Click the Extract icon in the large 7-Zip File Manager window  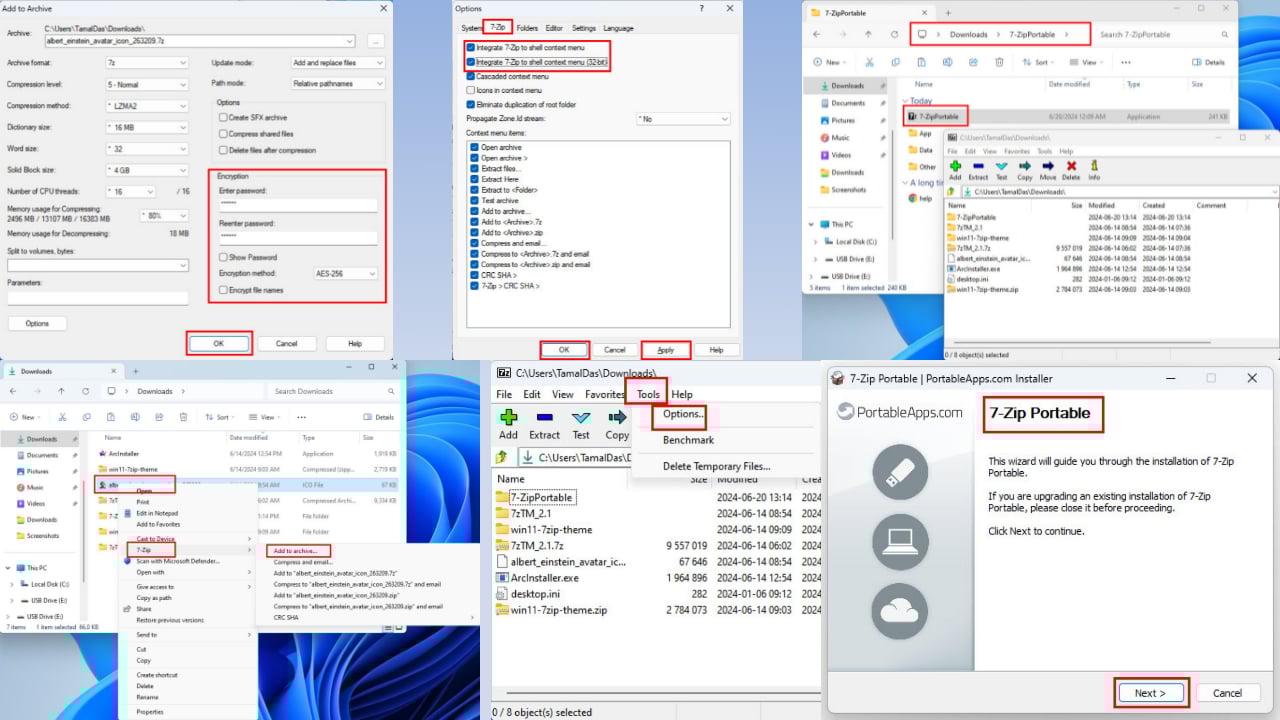pos(545,418)
